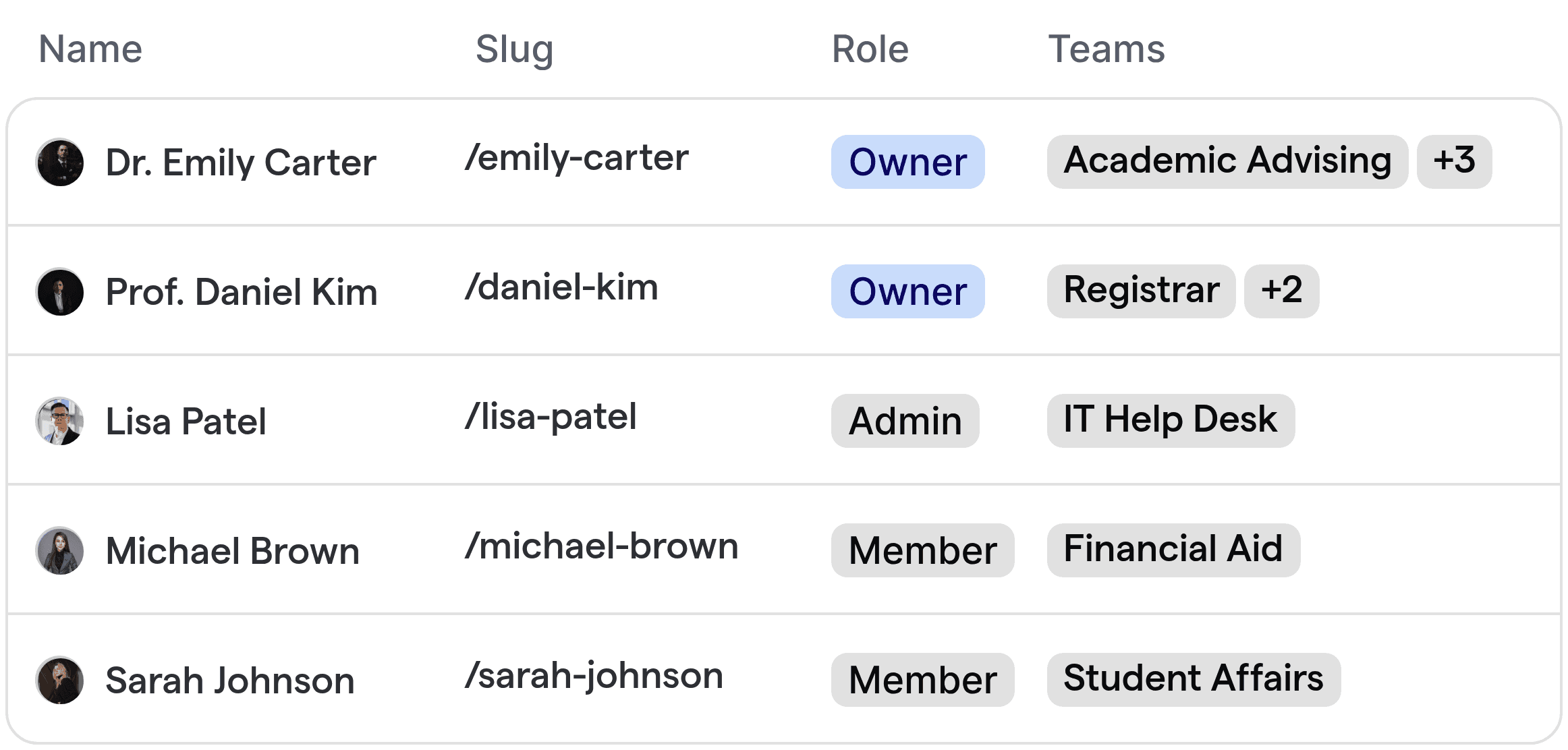This screenshot has width=1568, height=750.
Task: Click Prof. Daniel Kim's profile avatar
Action: point(59,291)
